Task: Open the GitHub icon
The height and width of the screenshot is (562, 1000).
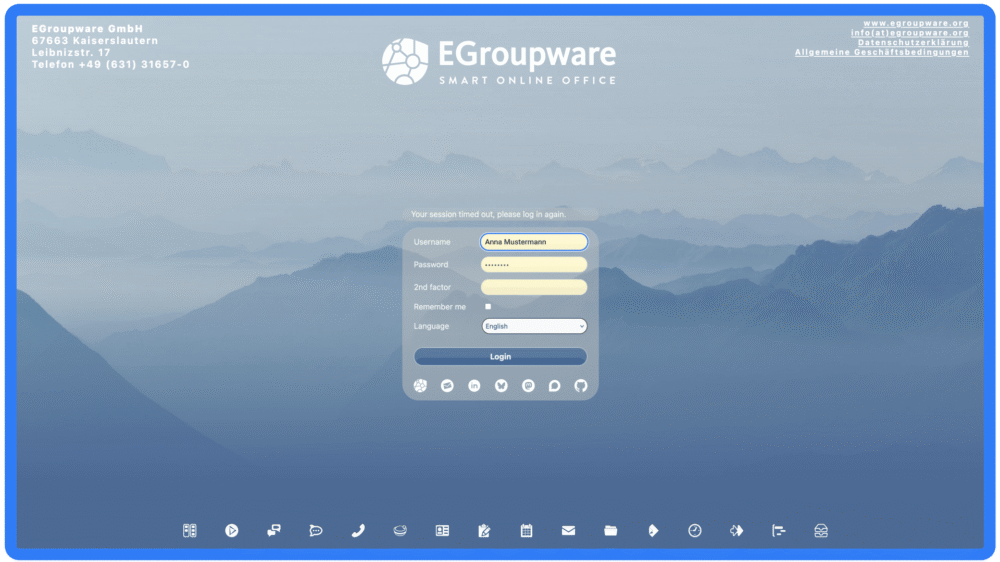Action: click(x=580, y=385)
